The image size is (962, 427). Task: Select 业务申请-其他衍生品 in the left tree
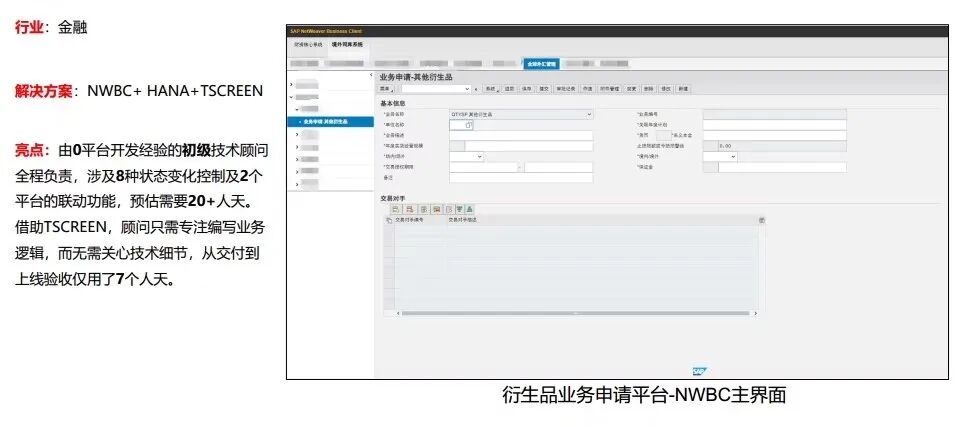(x=330, y=121)
